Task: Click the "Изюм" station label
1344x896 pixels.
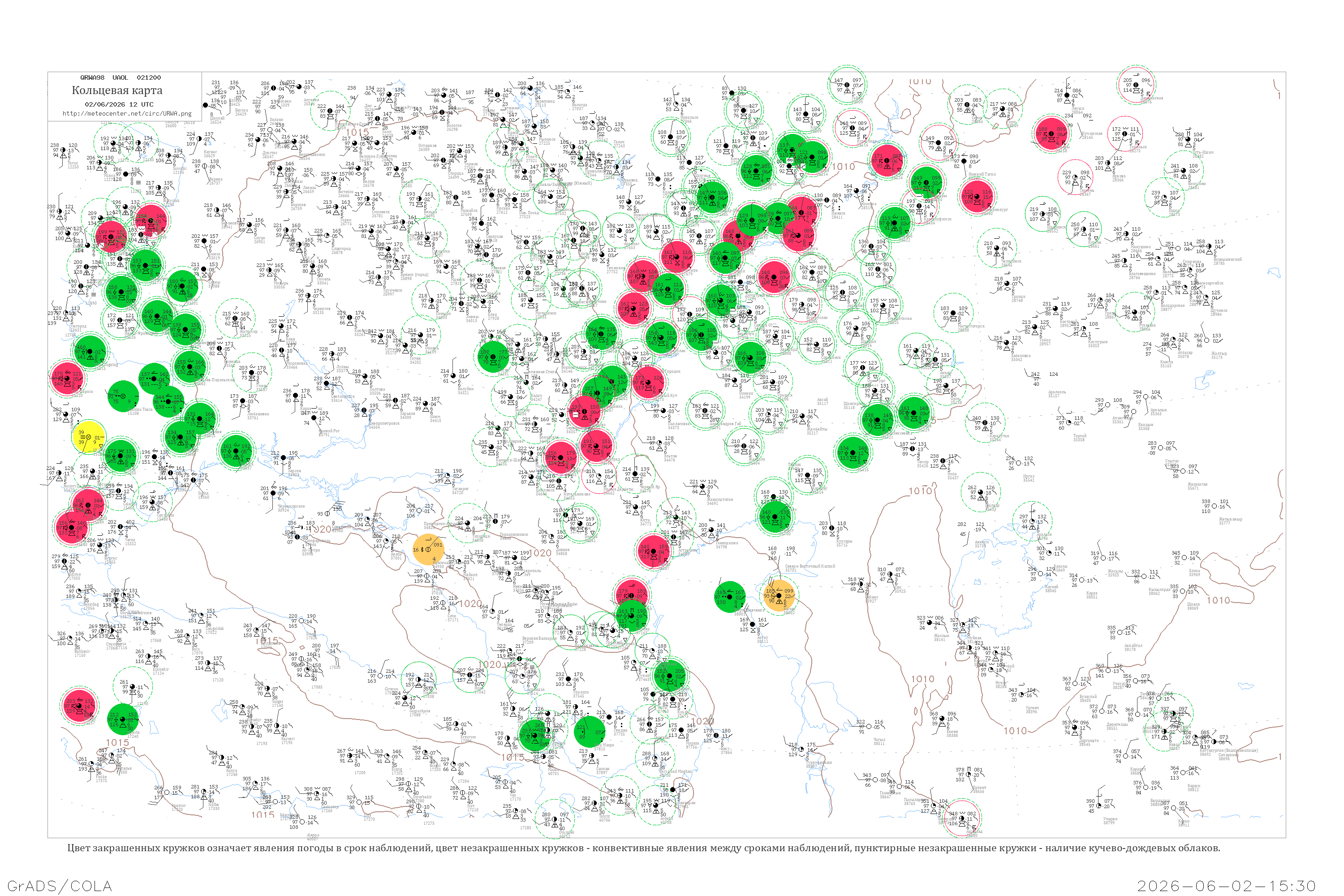Action: point(435,417)
